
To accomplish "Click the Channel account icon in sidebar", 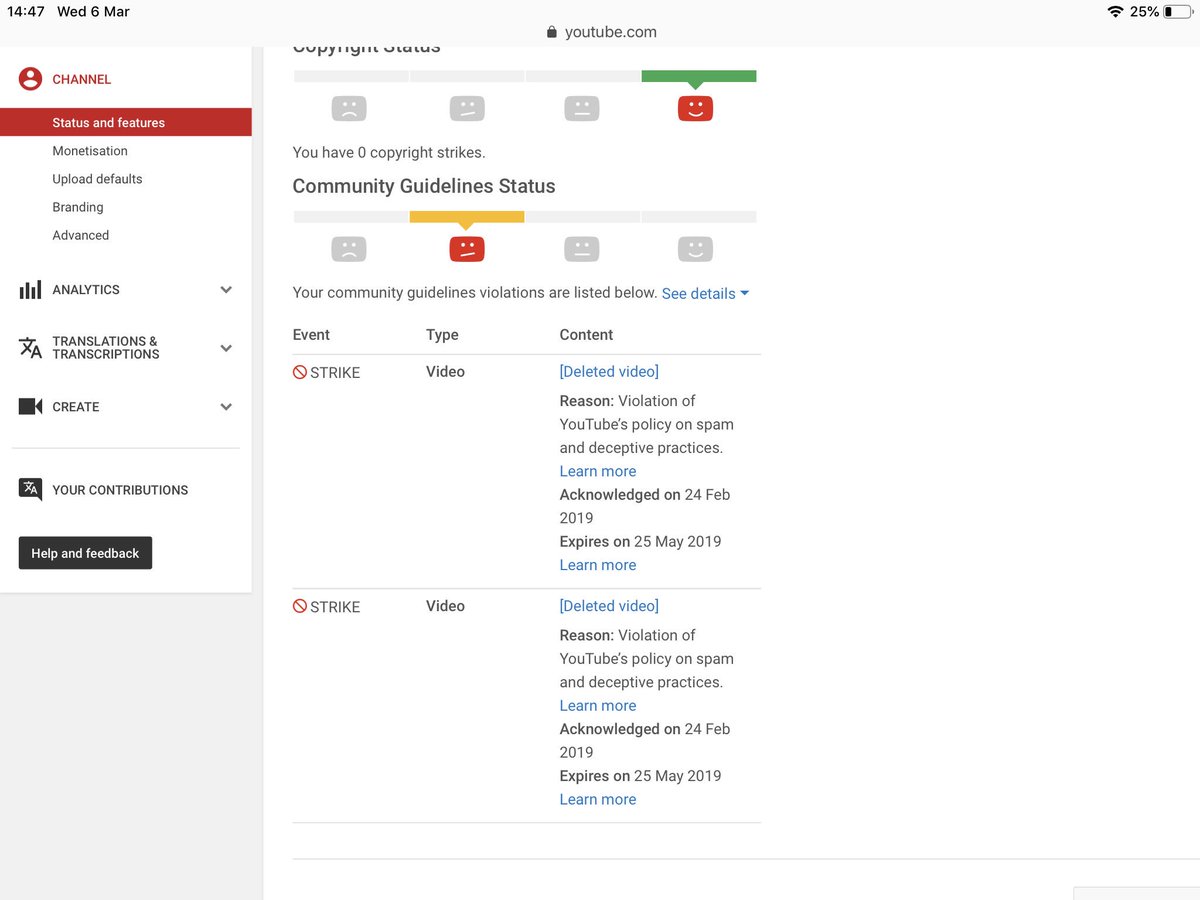I will (x=31, y=79).
